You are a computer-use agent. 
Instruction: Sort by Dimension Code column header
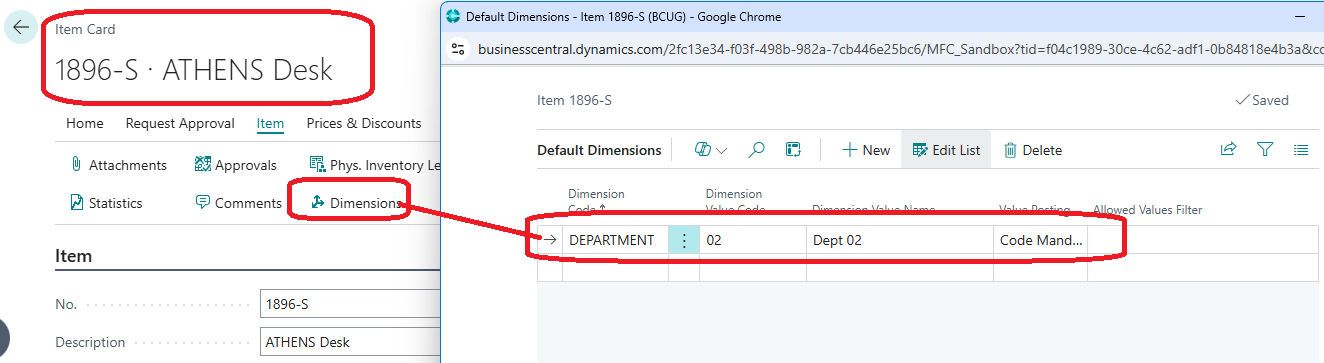click(x=597, y=202)
